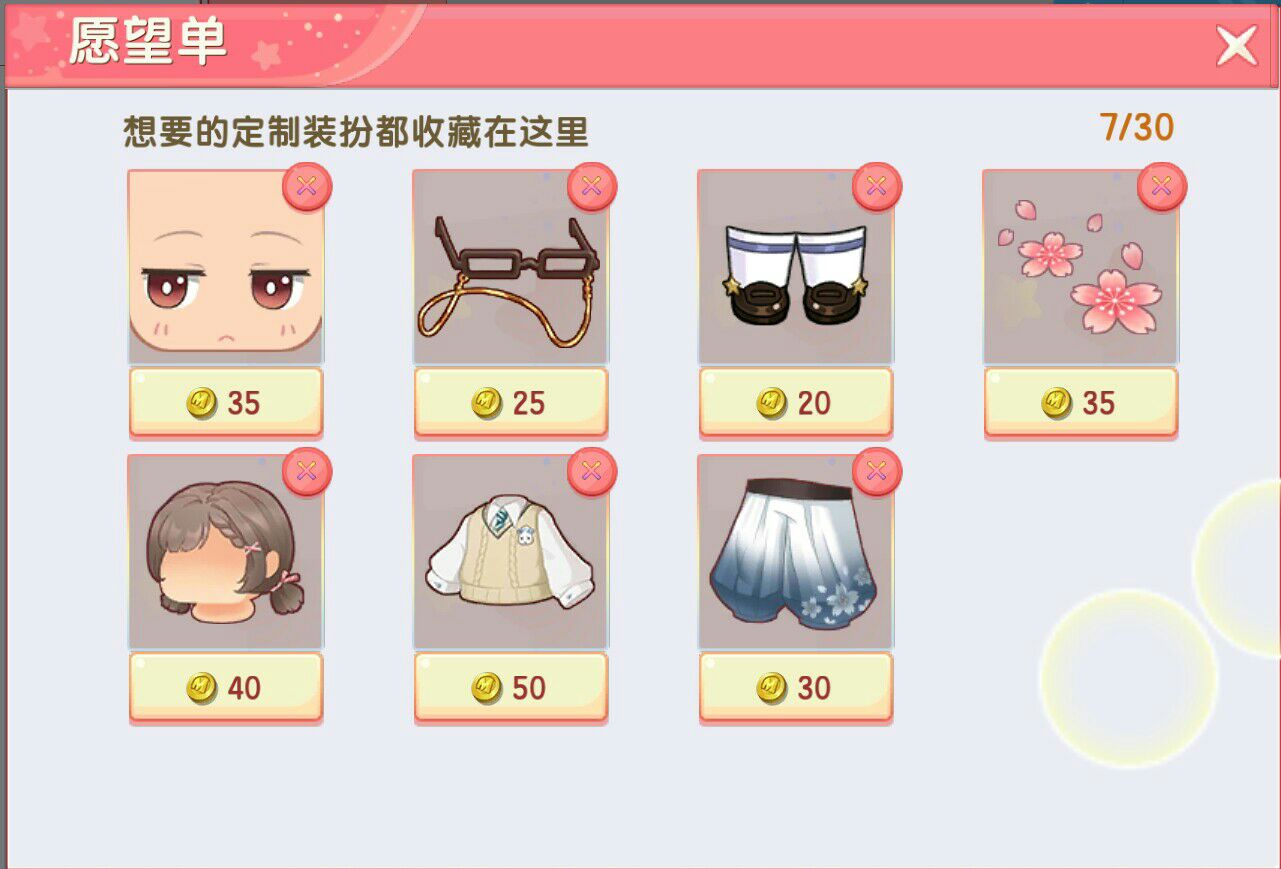Select the blue gradient skirt thumbnail
Screen dimensions: 1281x869
coord(796,551)
